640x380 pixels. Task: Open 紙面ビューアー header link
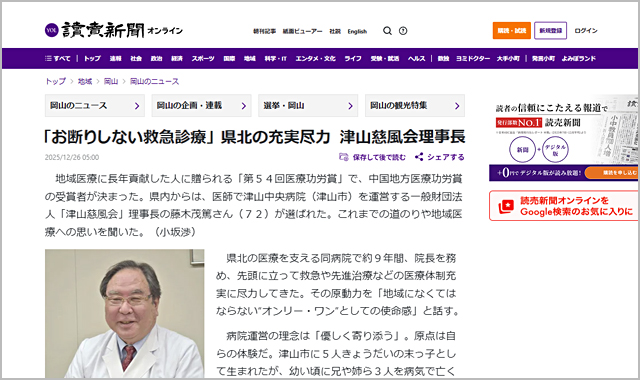click(302, 31)
